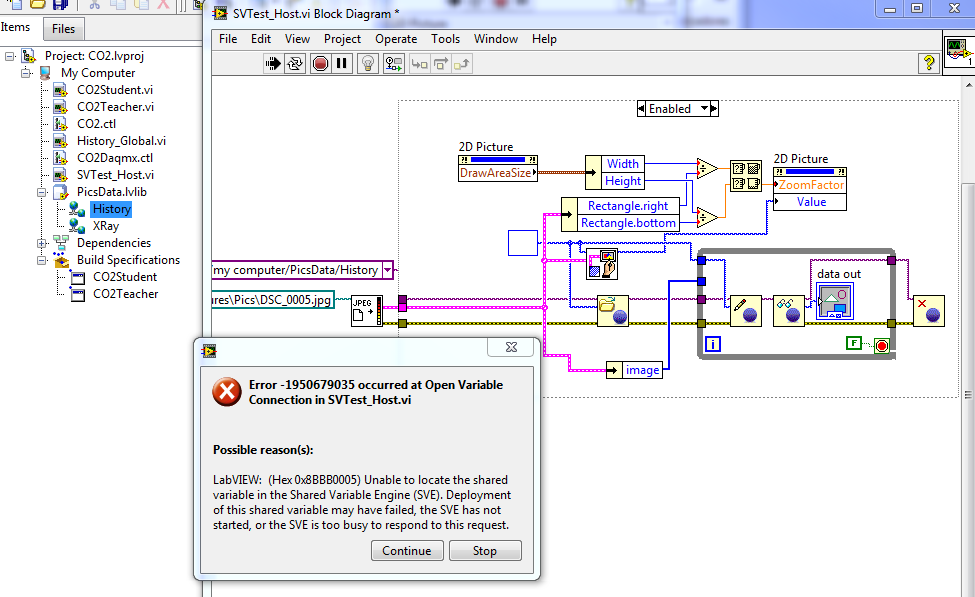Select History_Global.vi in the project tree
975x597 pixels.
(x=121, y=141)
